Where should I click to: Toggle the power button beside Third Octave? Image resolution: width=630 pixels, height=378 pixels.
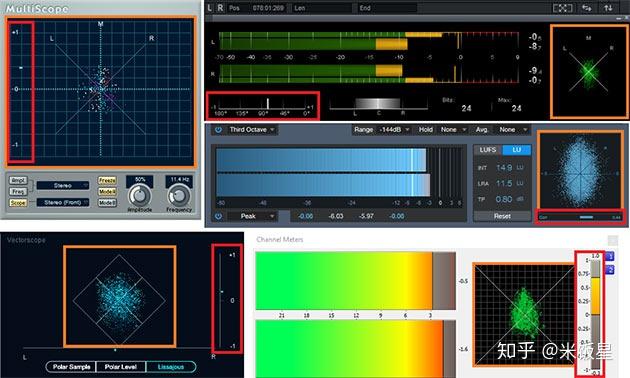pyautogui.click(x=218, y=130)
